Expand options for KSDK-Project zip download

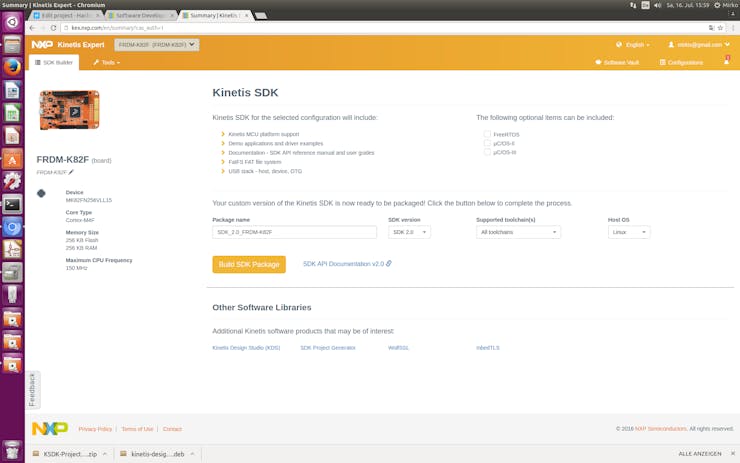pyautogui.click(x=105, y=454)
